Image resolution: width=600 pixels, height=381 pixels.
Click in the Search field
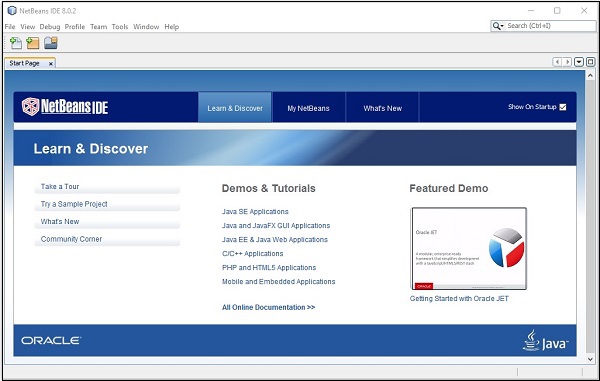550,26
